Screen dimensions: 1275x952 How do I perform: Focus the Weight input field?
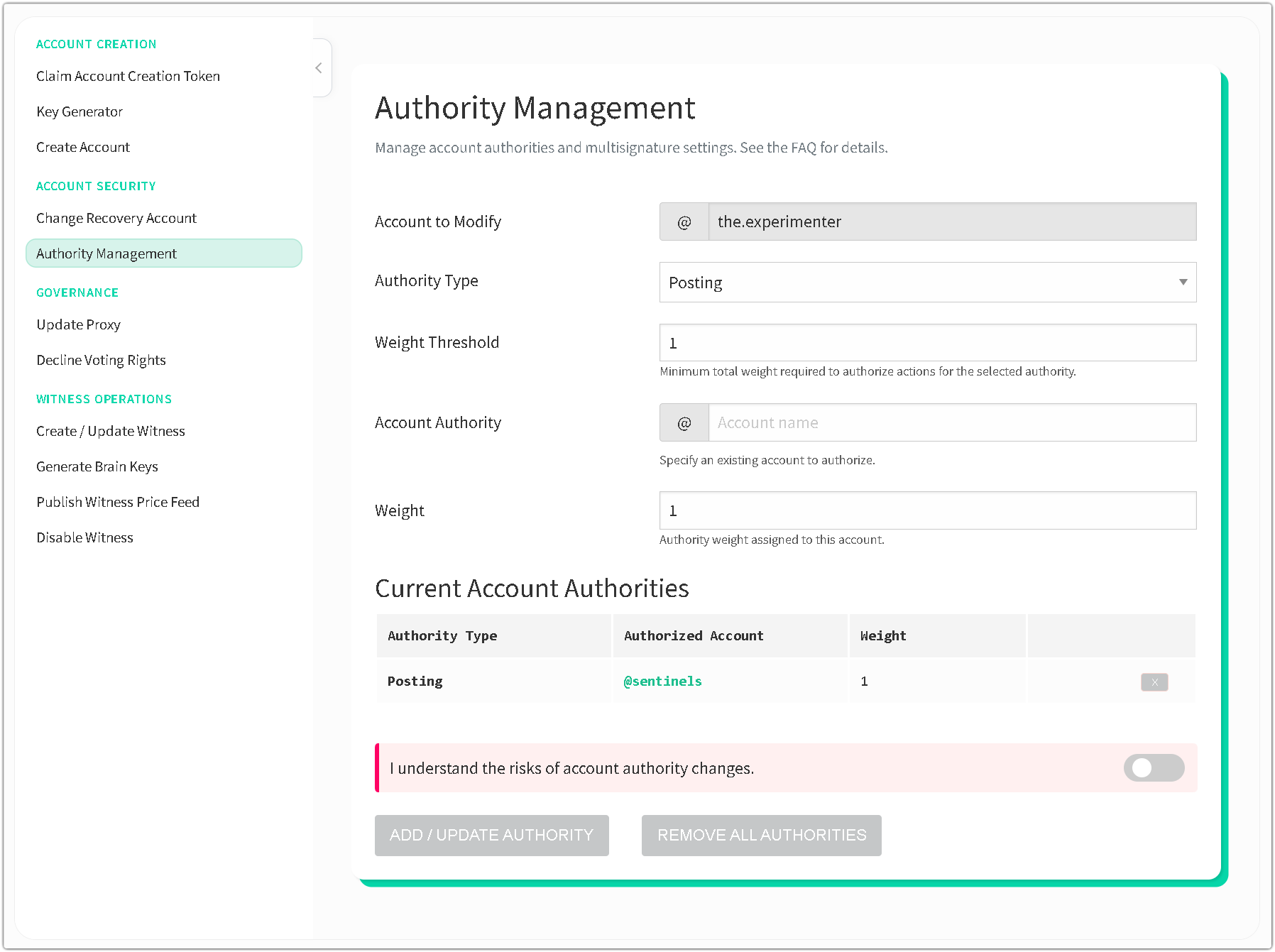[x=928, y=510]
